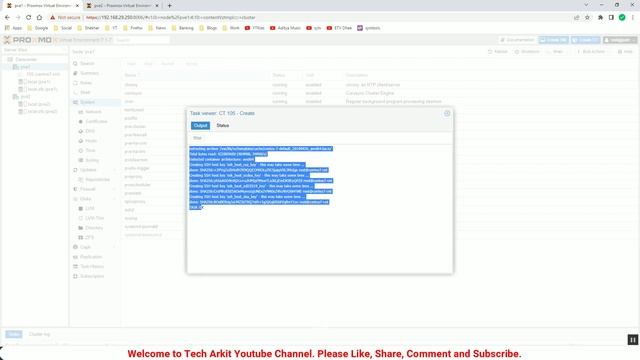640x360 pixels.
Task: Select pve2 node in the tree
Action: [25, 97]
